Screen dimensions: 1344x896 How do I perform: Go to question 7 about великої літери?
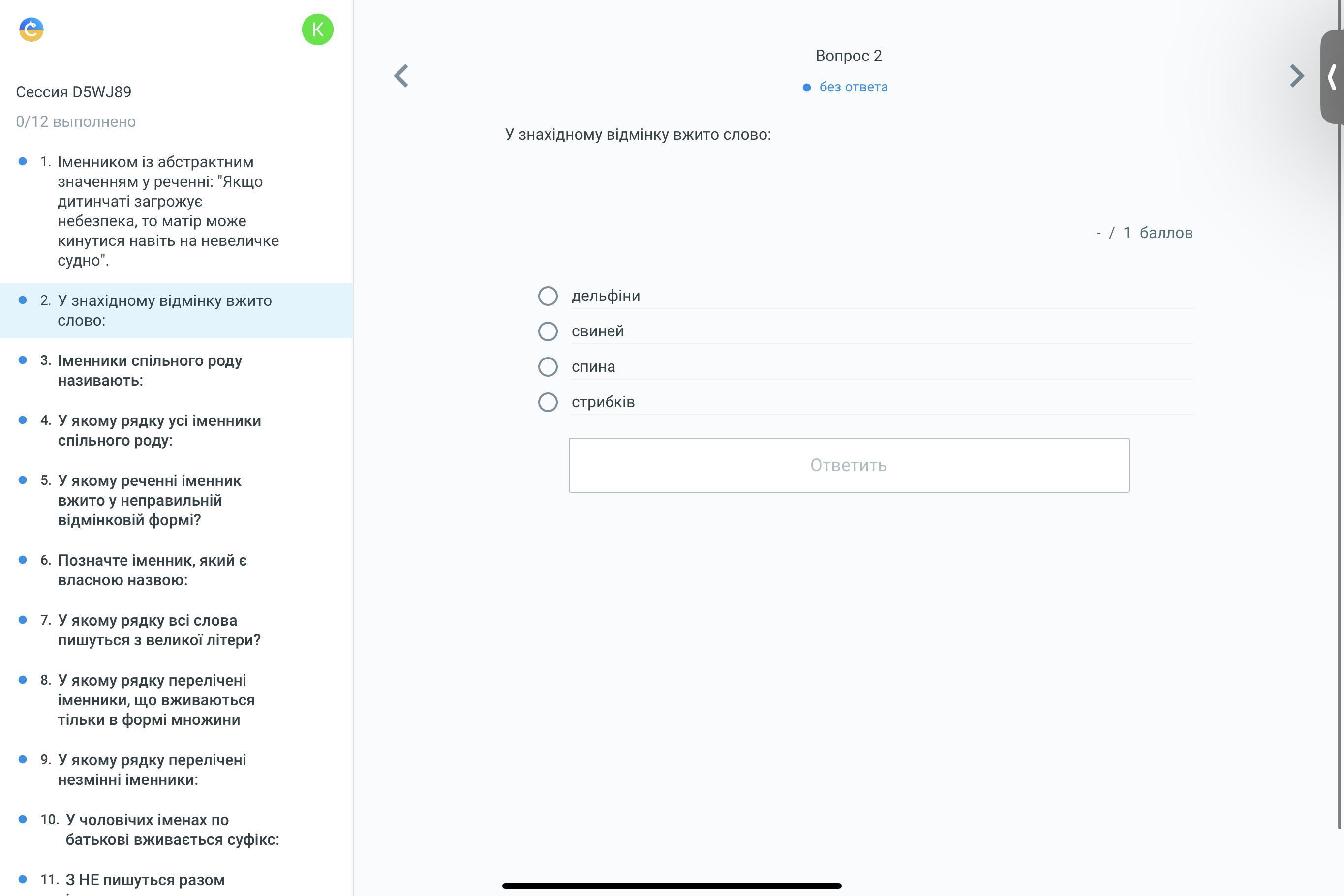point(159,630)
